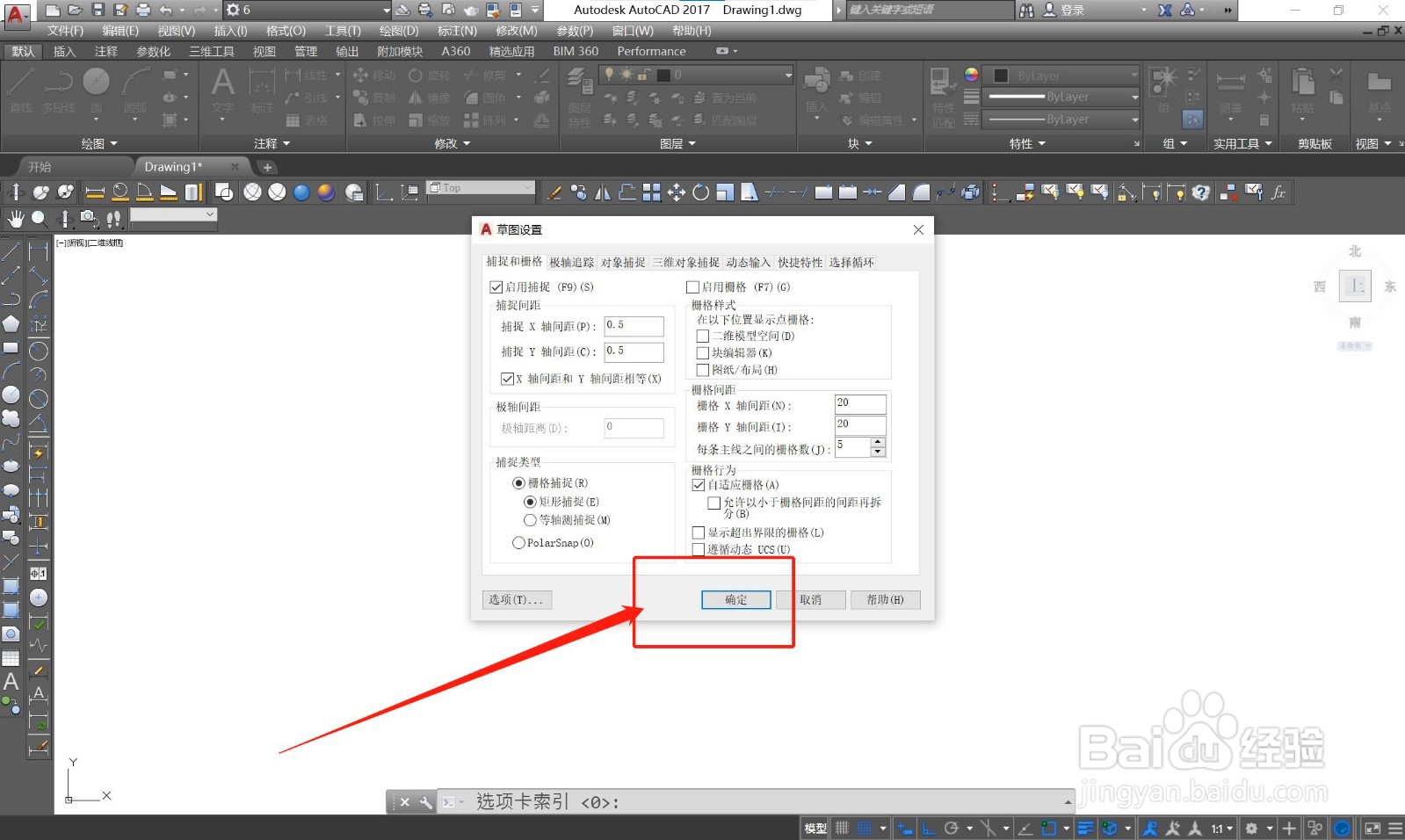Open the 文件(F) menu
1405x840 pixels.
[65, 31]
